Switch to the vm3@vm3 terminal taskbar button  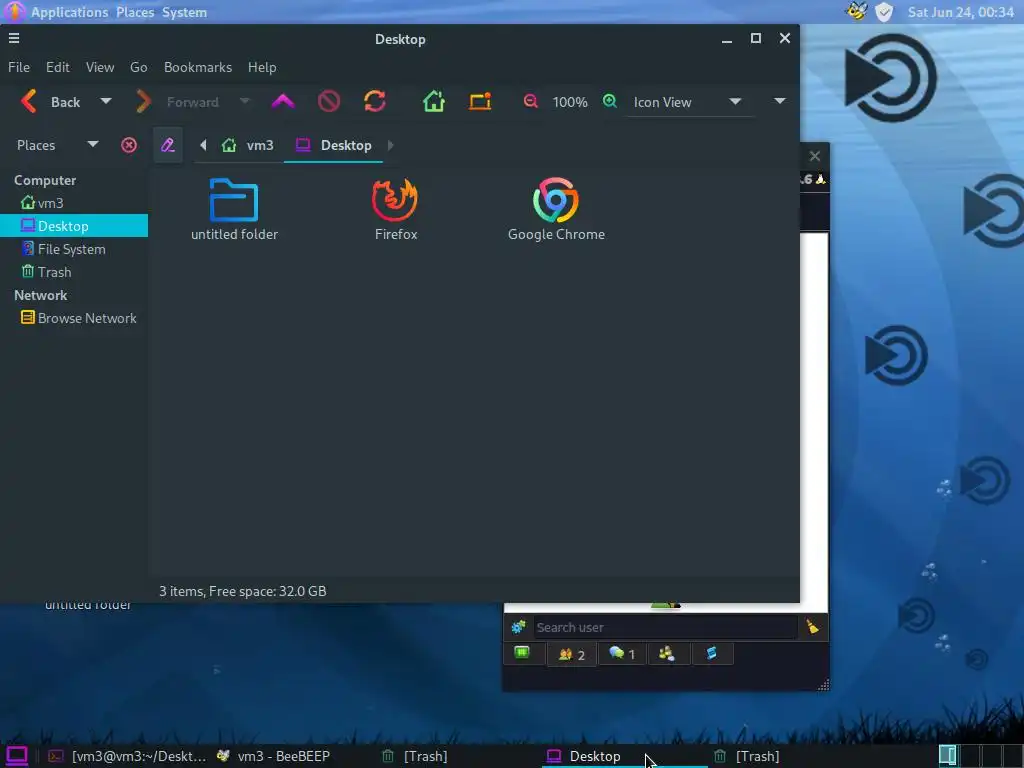point(127,756)
